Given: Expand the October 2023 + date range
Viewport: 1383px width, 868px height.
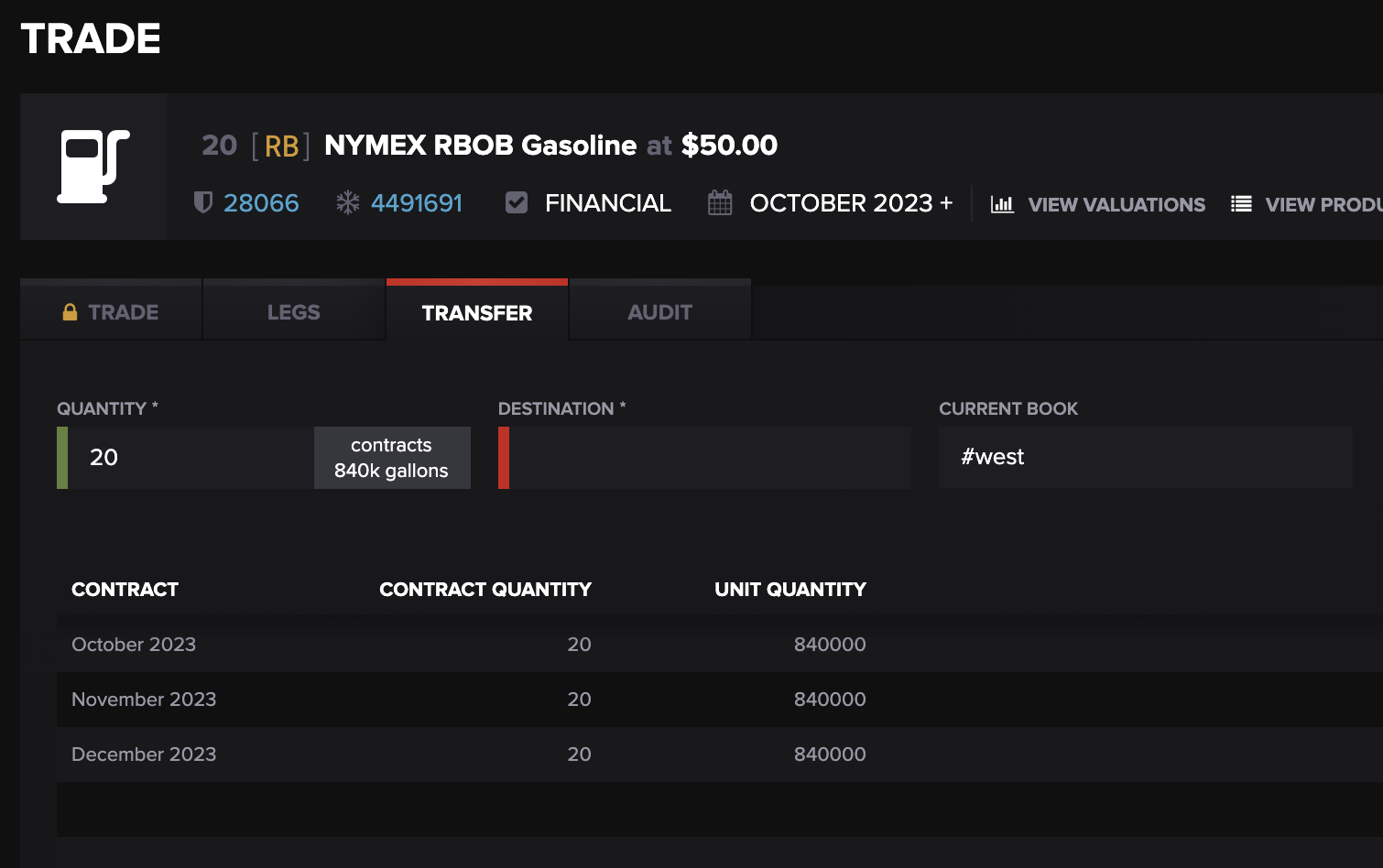Looking at the screenshot, I should [x=851, y=203].
